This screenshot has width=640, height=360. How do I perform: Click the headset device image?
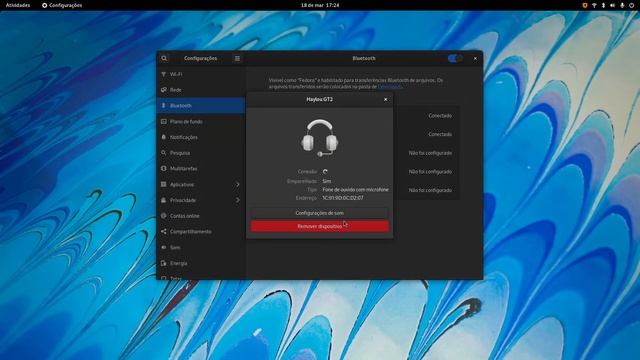[320, 138]
